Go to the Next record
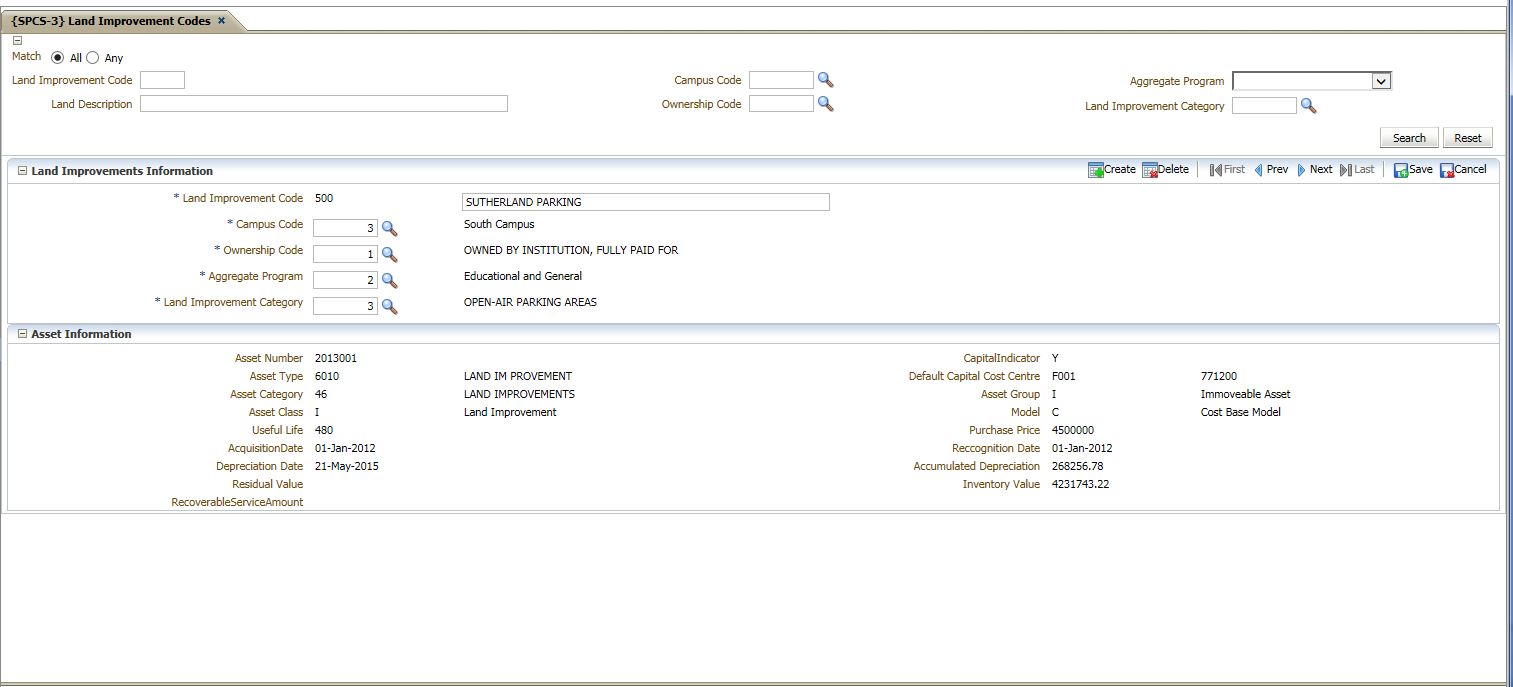The image size is (1513, 687). click(1314, 170)
